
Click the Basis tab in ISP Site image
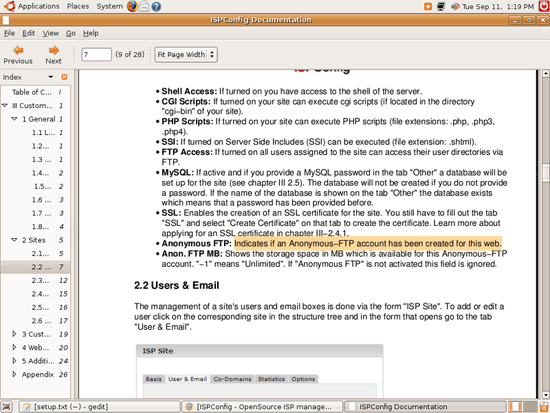tap(154, 379)
